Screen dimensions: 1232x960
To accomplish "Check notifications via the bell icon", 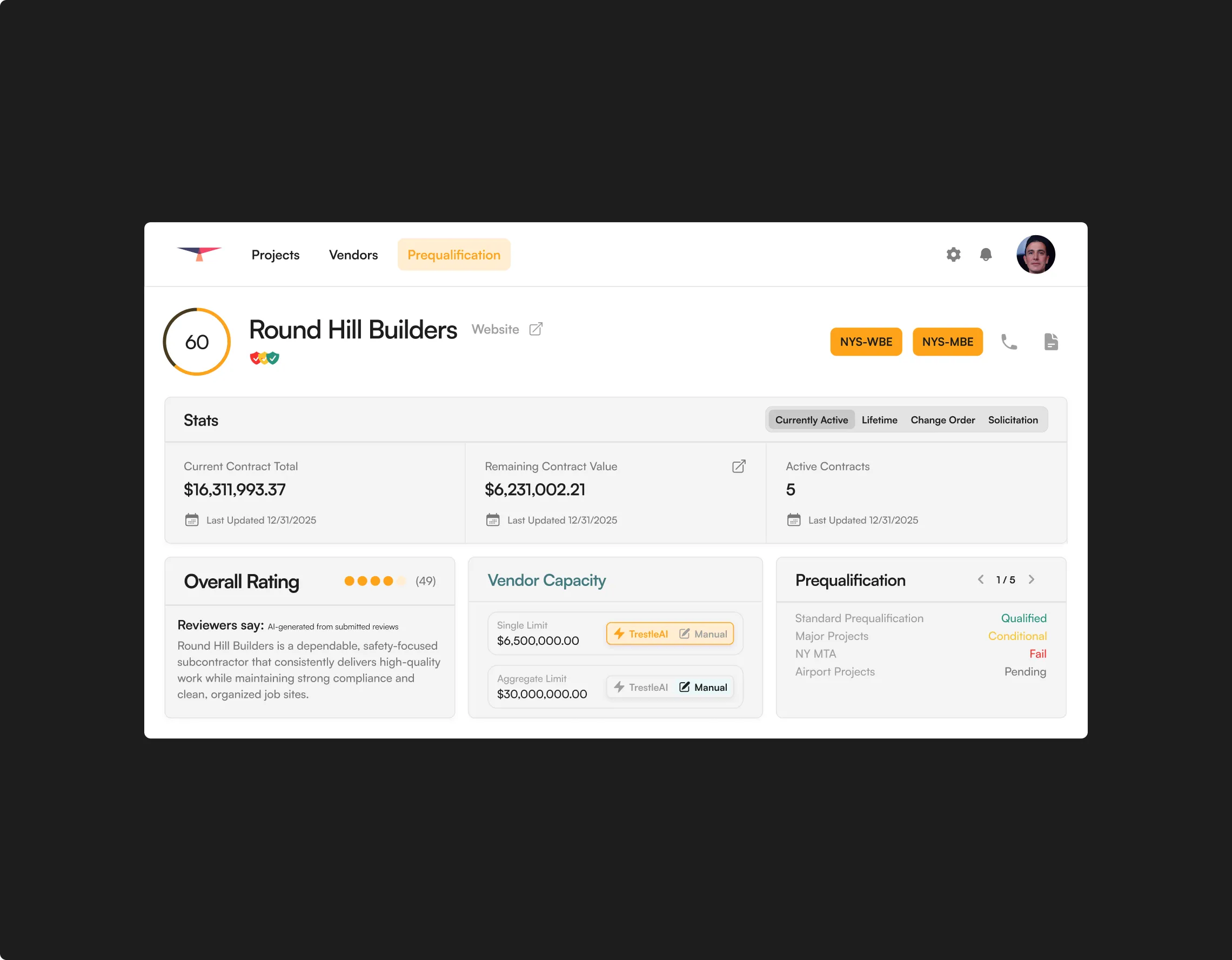I will (x=986, y=255).
